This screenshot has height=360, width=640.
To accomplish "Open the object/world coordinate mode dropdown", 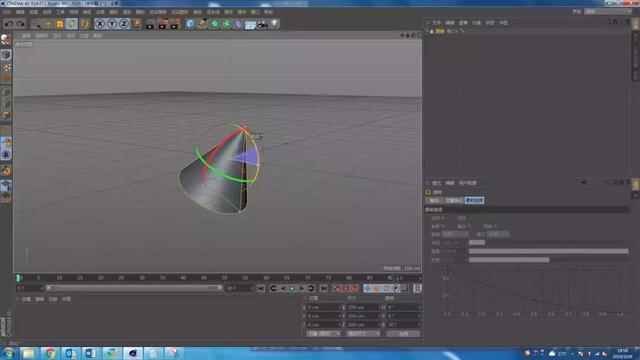I will 324,333.
